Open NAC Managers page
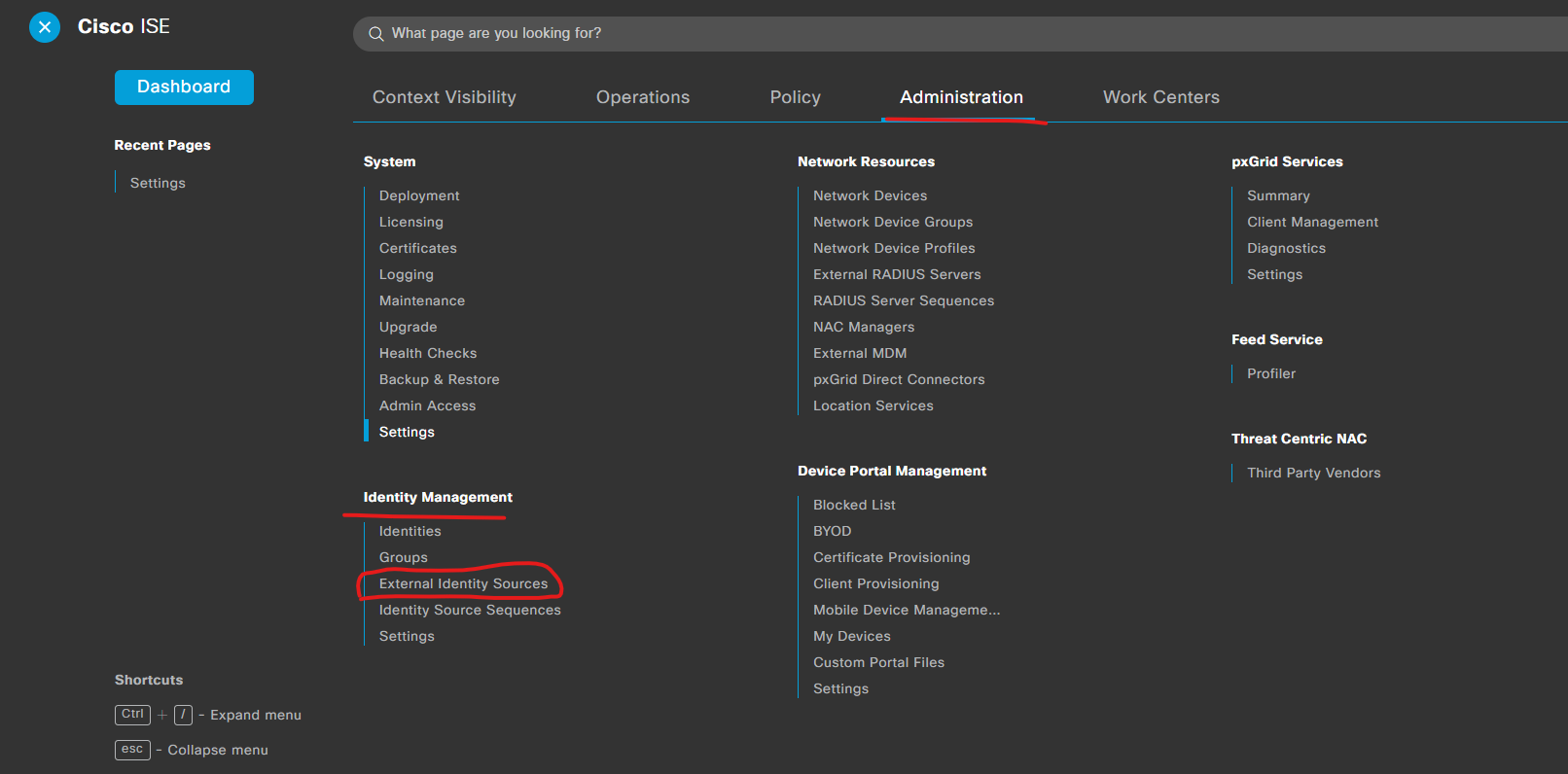Viewport: 1568px width, 774px height. [864, 327]
